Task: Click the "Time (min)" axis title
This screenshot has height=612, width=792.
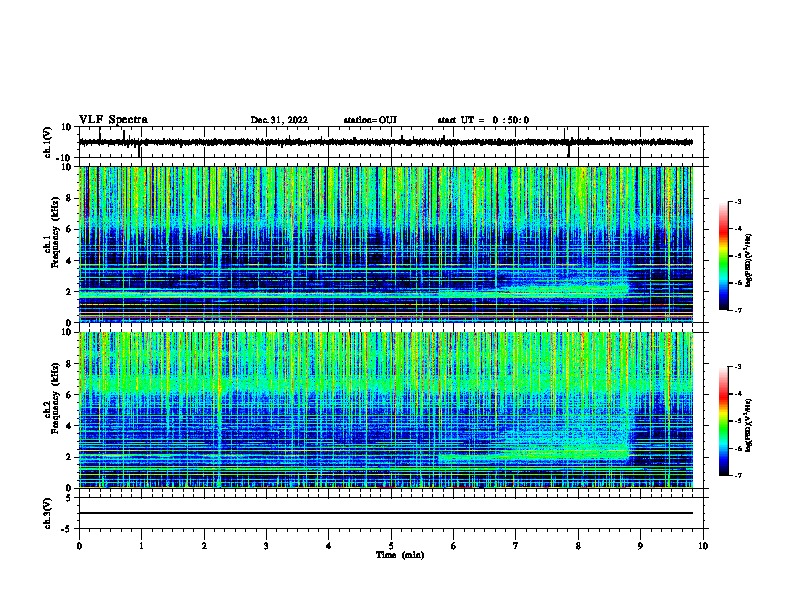Action: click(x=400, y=555)
